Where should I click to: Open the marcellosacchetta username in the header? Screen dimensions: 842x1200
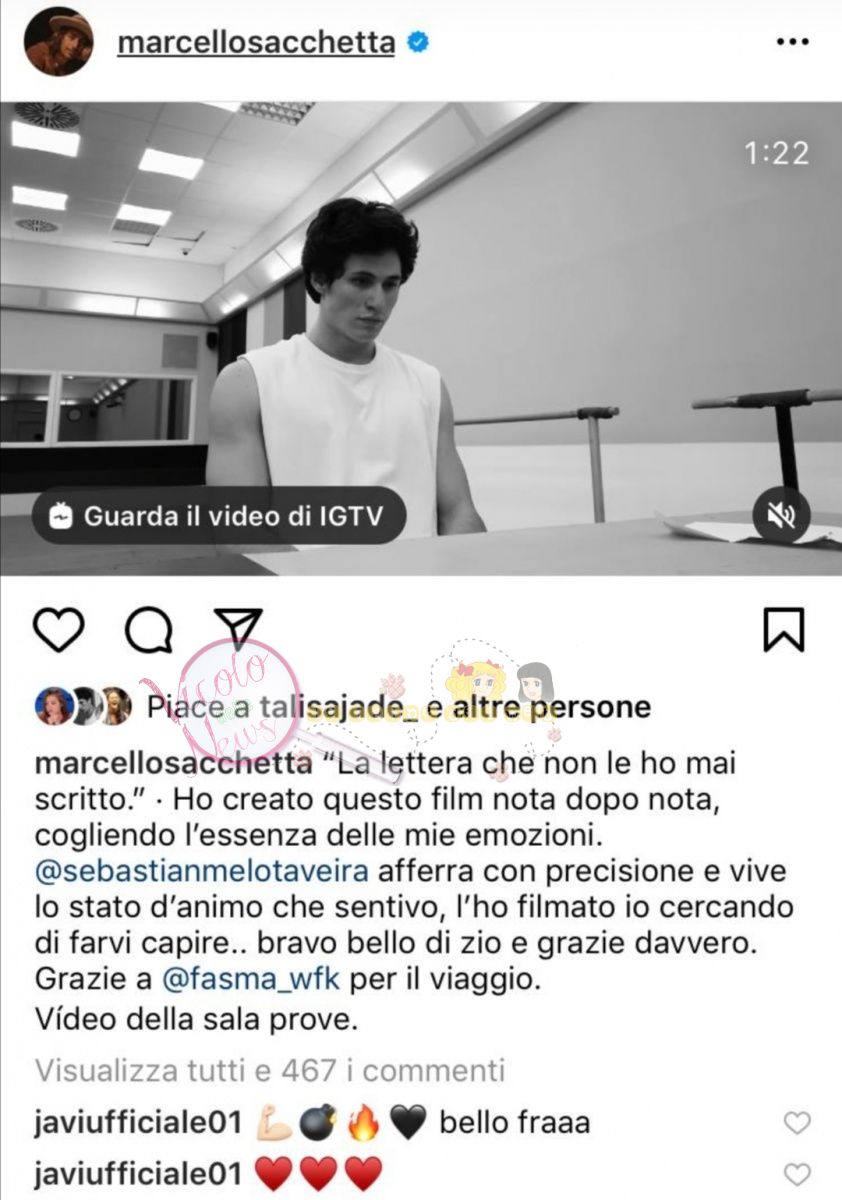(x=256, y=43)
